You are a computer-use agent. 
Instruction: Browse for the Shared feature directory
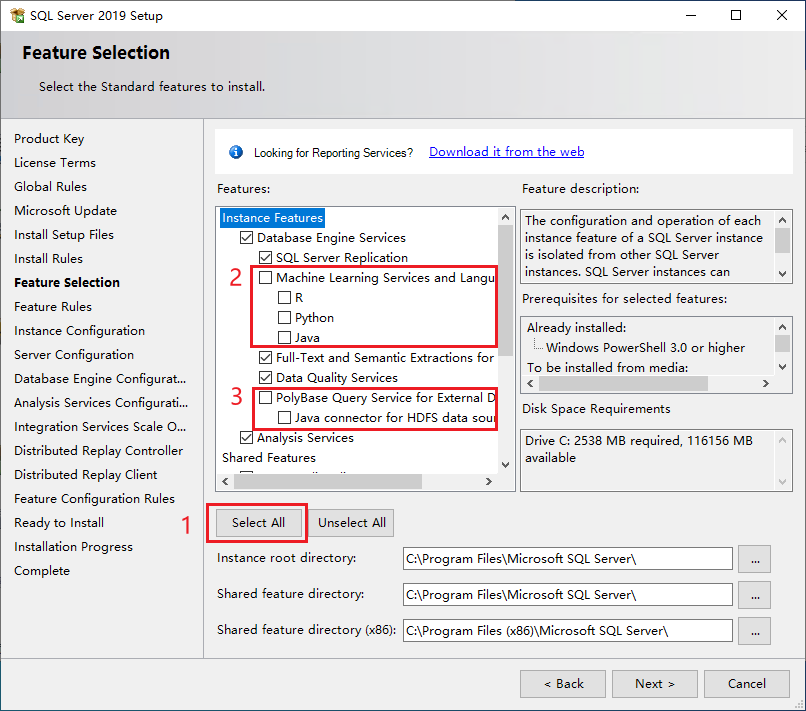pos(755,595)
